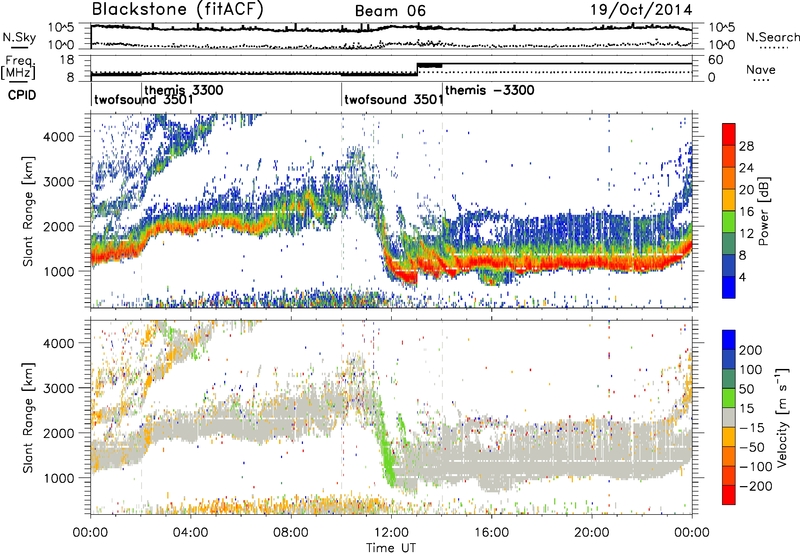This screenshot has width=800, height=554.
Task: Click the blue 200 m/s velocity swatch
Action: 729,340
